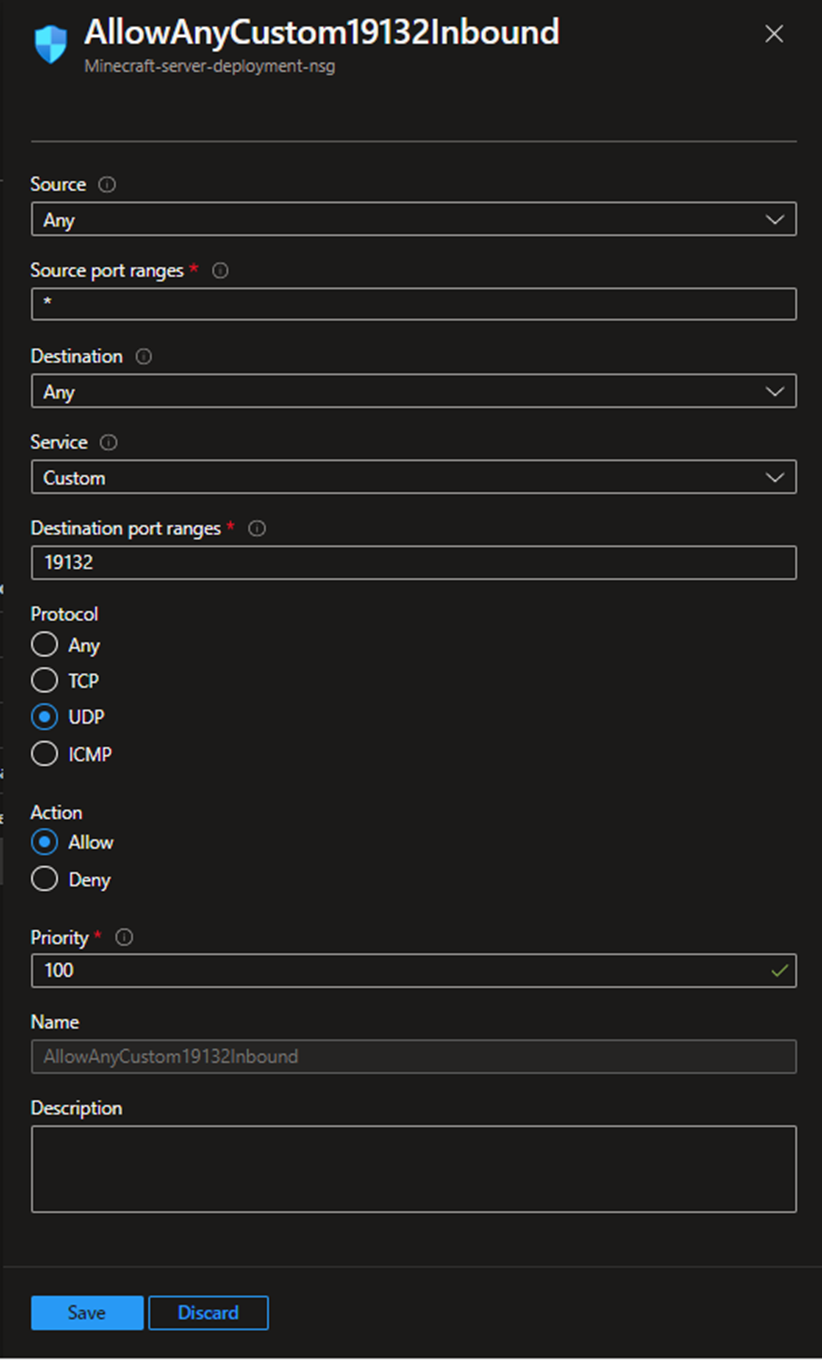Click the Protocol section label
Viewport: 822px width, 1363px height.
pos(65,614)
